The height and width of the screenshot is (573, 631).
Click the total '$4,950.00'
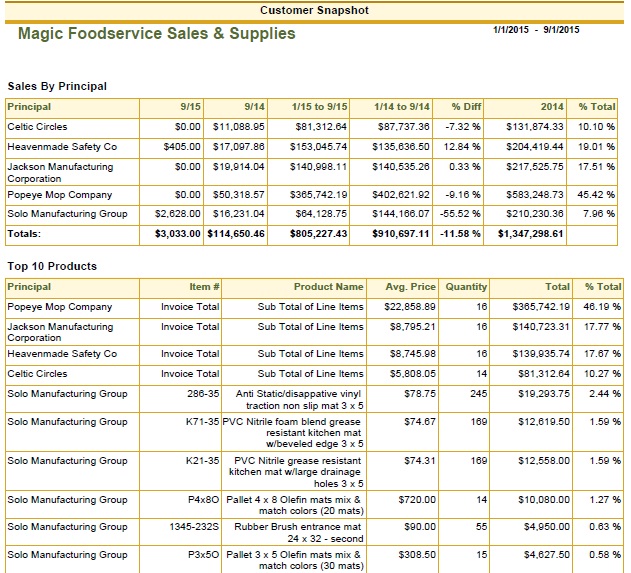click(546, 527)
